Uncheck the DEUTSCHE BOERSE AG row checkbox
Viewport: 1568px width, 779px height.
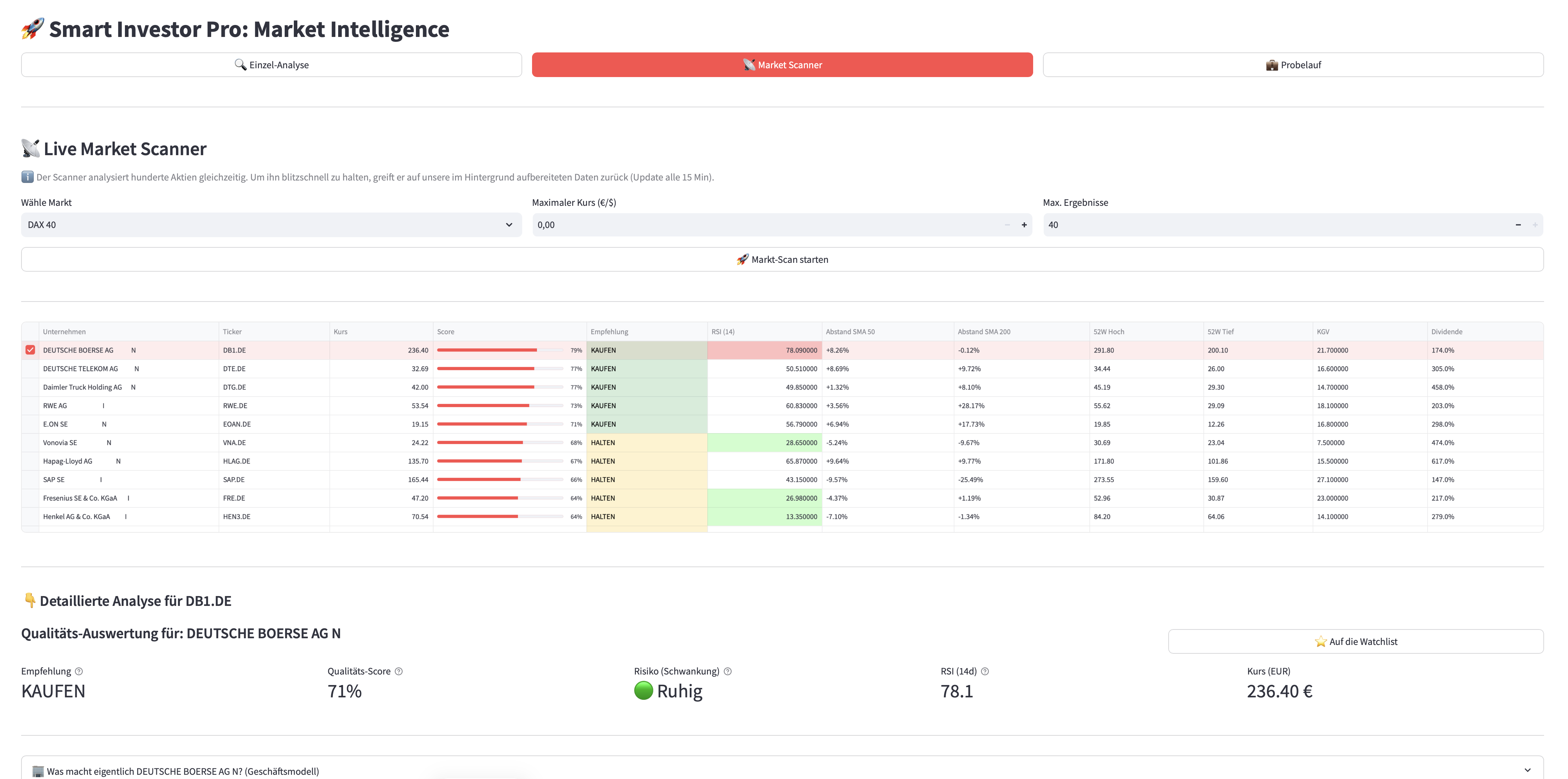[30, 350]
